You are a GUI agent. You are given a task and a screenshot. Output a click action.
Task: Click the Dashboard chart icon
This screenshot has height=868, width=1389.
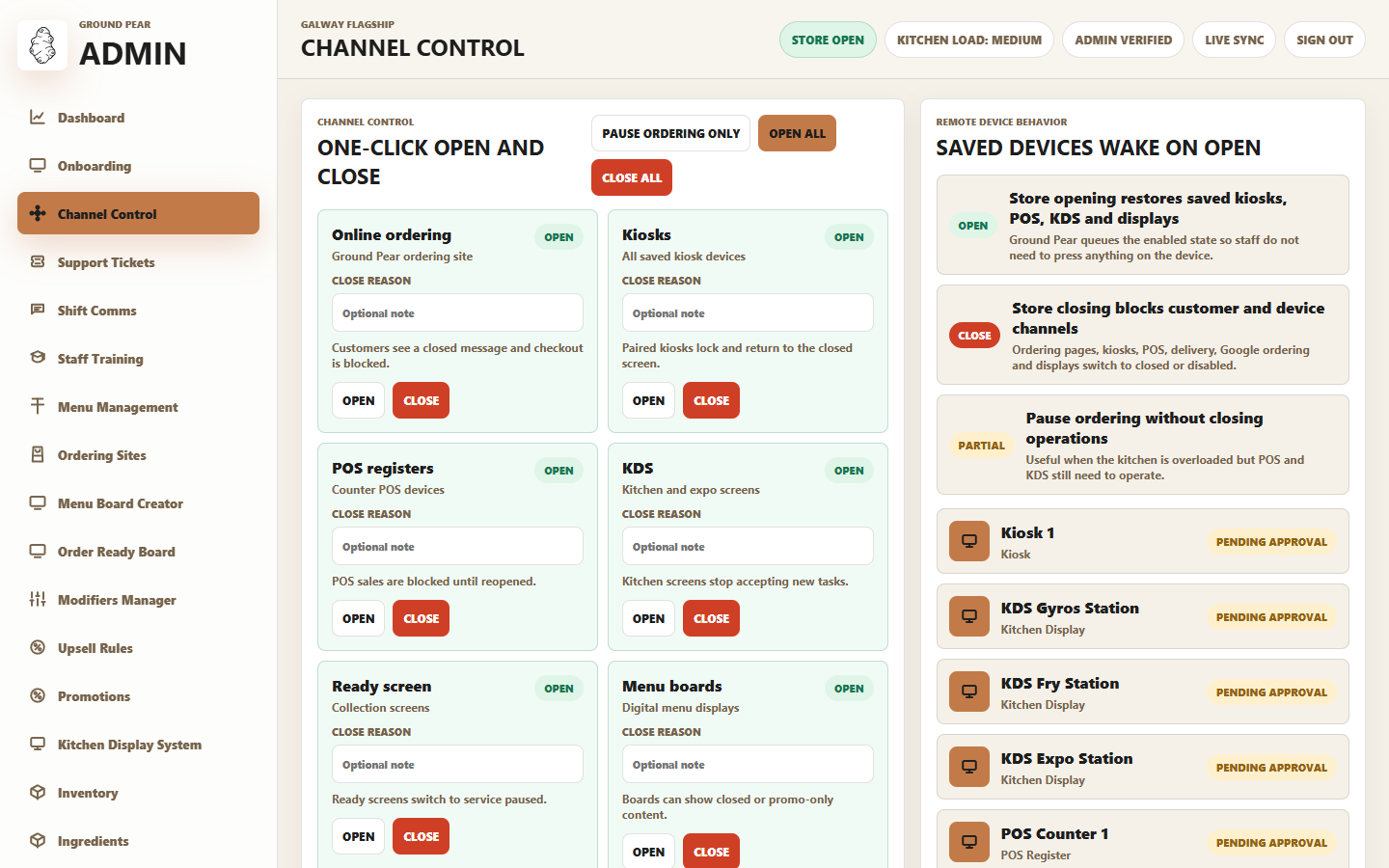[x=38, y=118]
